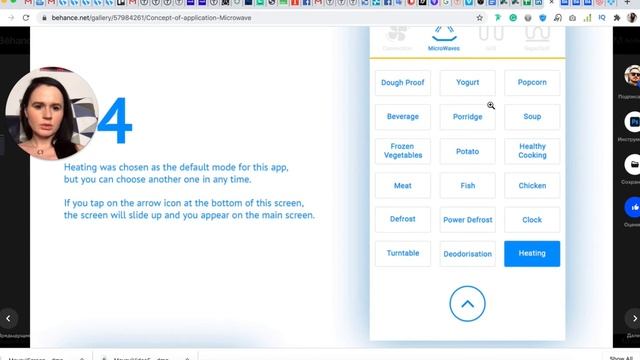Select the Porridge program
Viewport: 640px width, 360px height.
click(468, 117)
